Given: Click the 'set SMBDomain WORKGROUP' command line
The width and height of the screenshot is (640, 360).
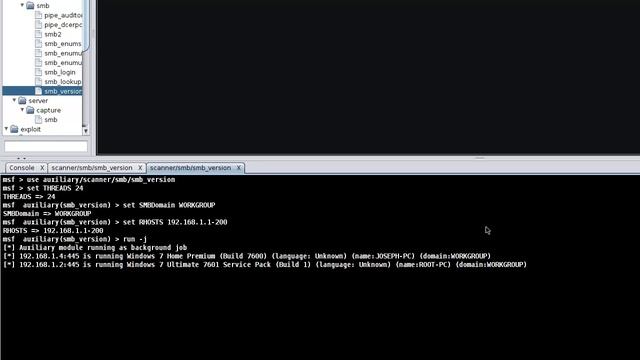Looking at the screenshot, I should coord(109,205).
